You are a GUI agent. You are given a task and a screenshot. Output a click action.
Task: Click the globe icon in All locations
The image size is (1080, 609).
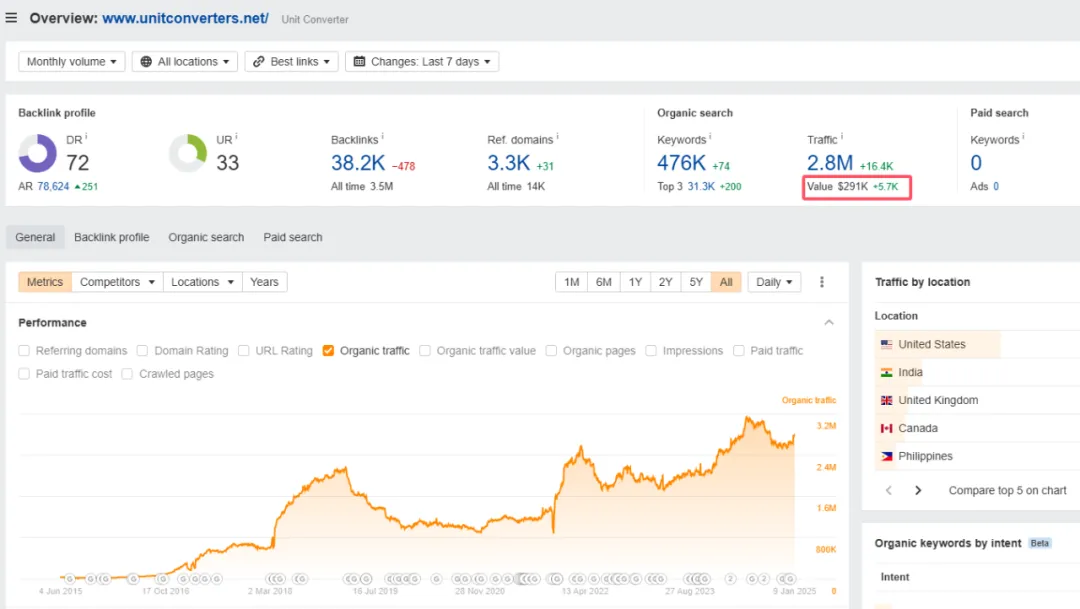[146, 61]
